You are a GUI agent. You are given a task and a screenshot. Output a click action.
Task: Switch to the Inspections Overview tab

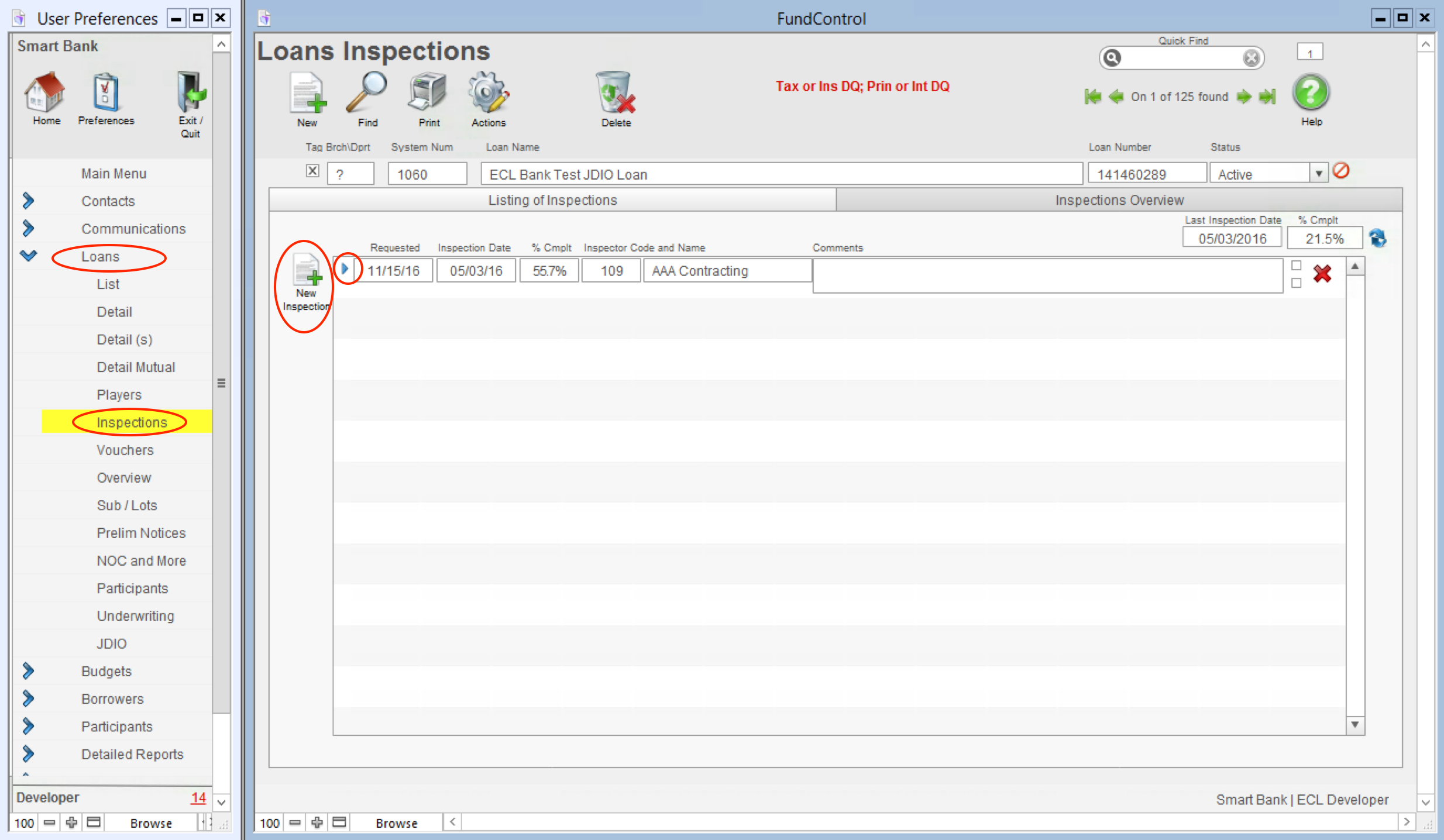pos(1119,200)
